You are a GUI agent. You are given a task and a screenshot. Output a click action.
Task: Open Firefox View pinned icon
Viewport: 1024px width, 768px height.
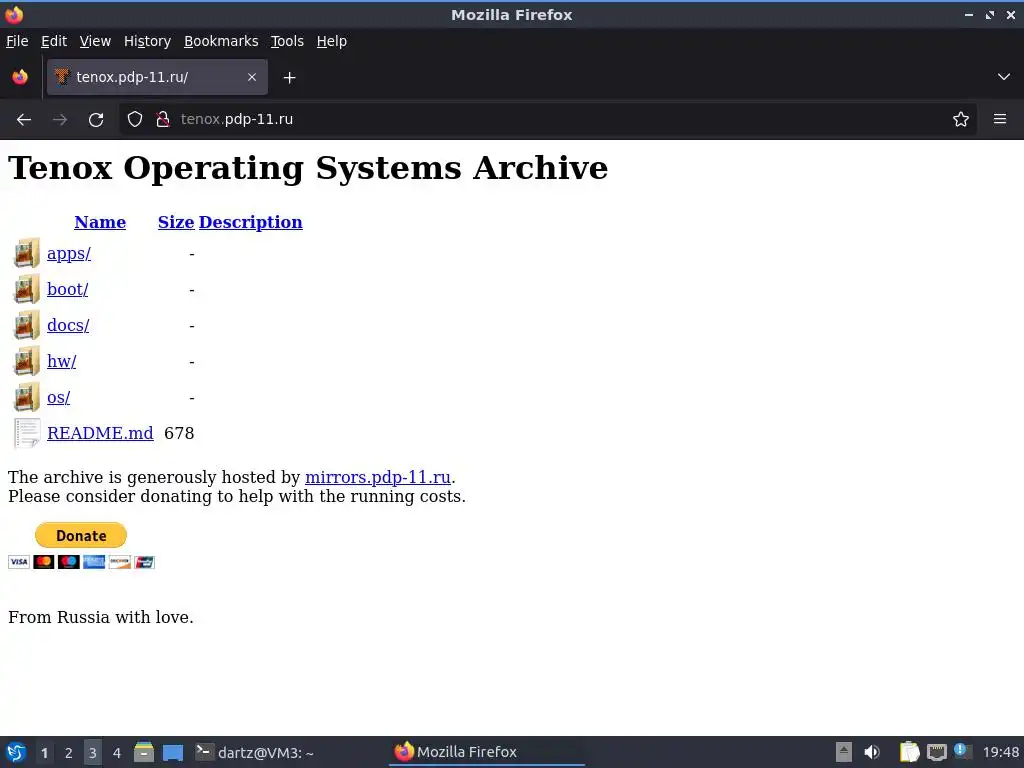20,77
